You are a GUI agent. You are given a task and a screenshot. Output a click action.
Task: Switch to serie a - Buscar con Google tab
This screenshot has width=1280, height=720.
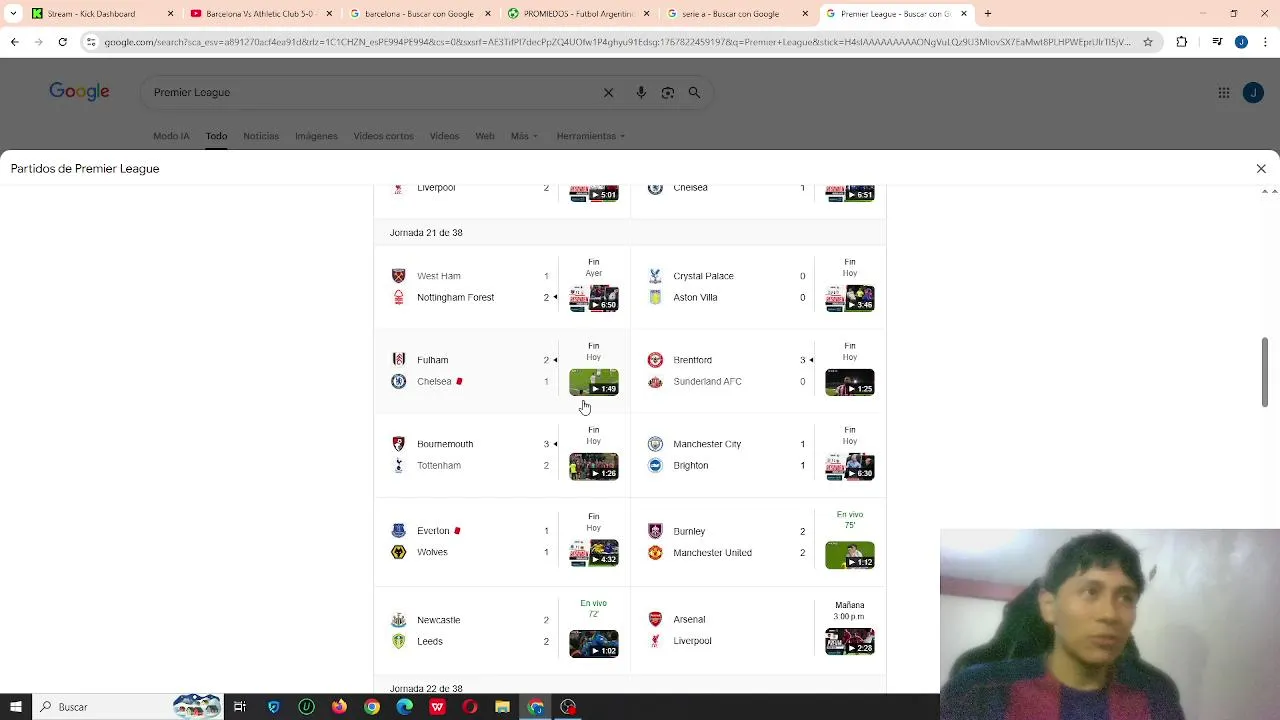(x=735, y=14)
